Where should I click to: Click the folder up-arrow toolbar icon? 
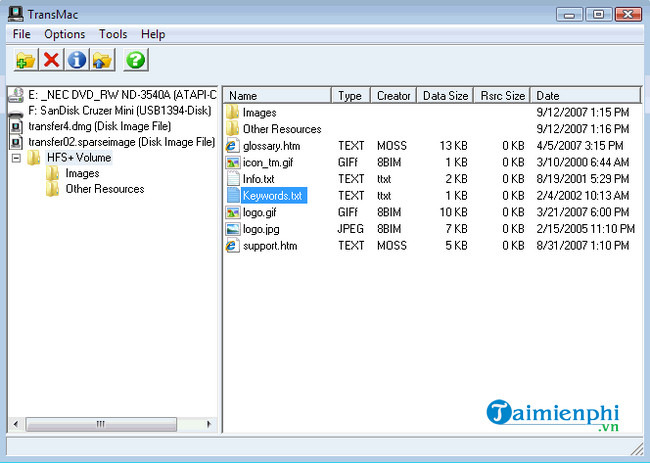pos(102,60)
